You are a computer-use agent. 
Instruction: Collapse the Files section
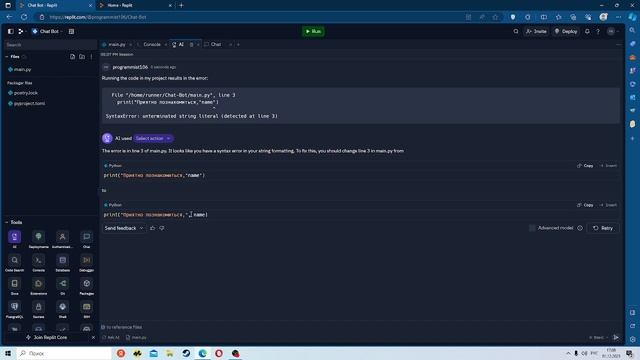coord(7,57)
